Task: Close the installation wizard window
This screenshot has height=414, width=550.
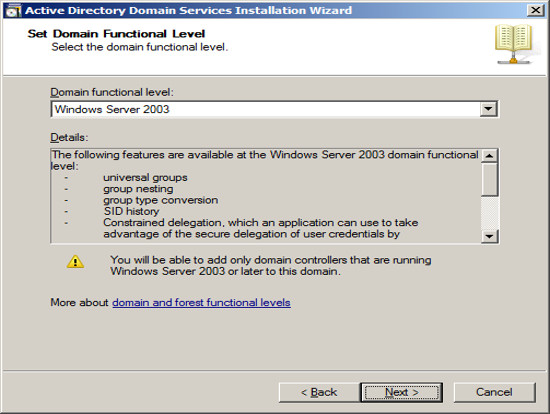Action: [536, 10]
